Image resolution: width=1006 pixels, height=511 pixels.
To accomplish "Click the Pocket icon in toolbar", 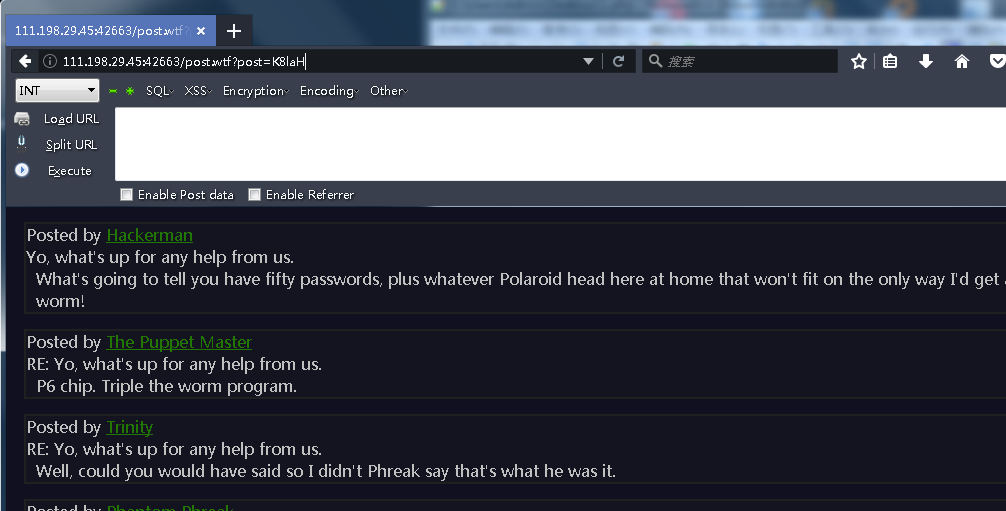I will tap(997, 61).
